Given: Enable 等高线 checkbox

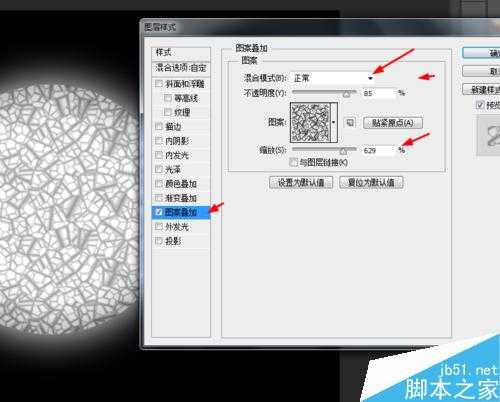Looking at the screenshot, I should tap(168, 98).
